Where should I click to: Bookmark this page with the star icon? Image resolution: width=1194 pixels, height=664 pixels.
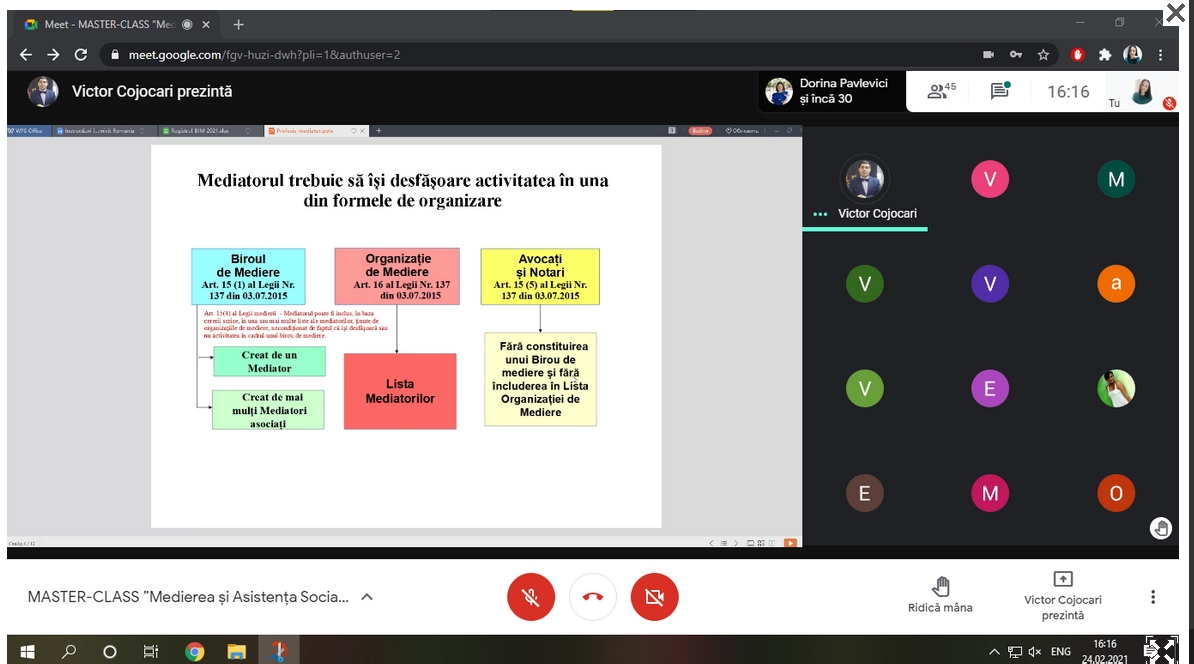point(1043,54)
